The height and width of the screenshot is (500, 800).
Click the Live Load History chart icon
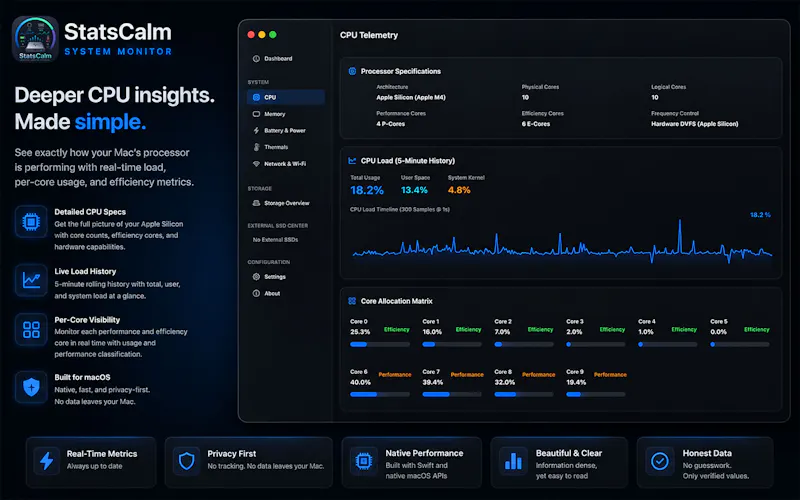[x=31, y=280]
